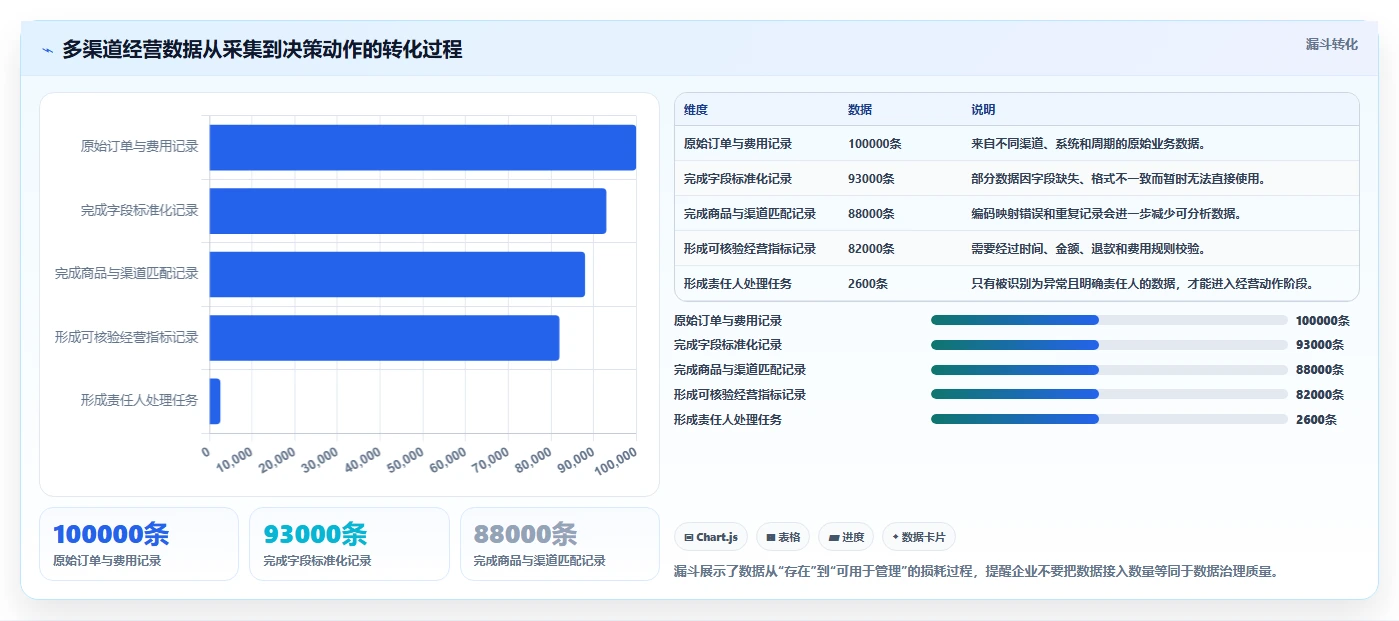Click the 原始订单与费用记录 y-axis label in chart
Screen dimensions: 1399x621
[140, 147]
